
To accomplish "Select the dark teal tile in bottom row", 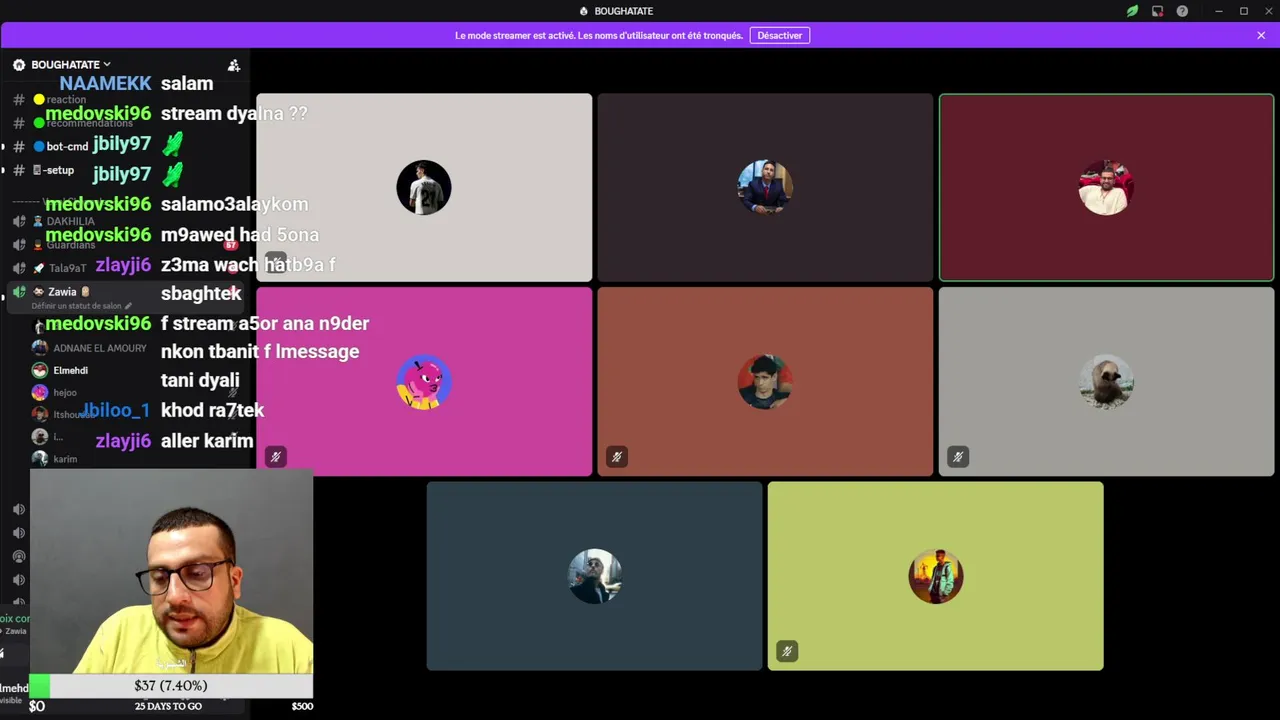I will click(x=594, y=576).
